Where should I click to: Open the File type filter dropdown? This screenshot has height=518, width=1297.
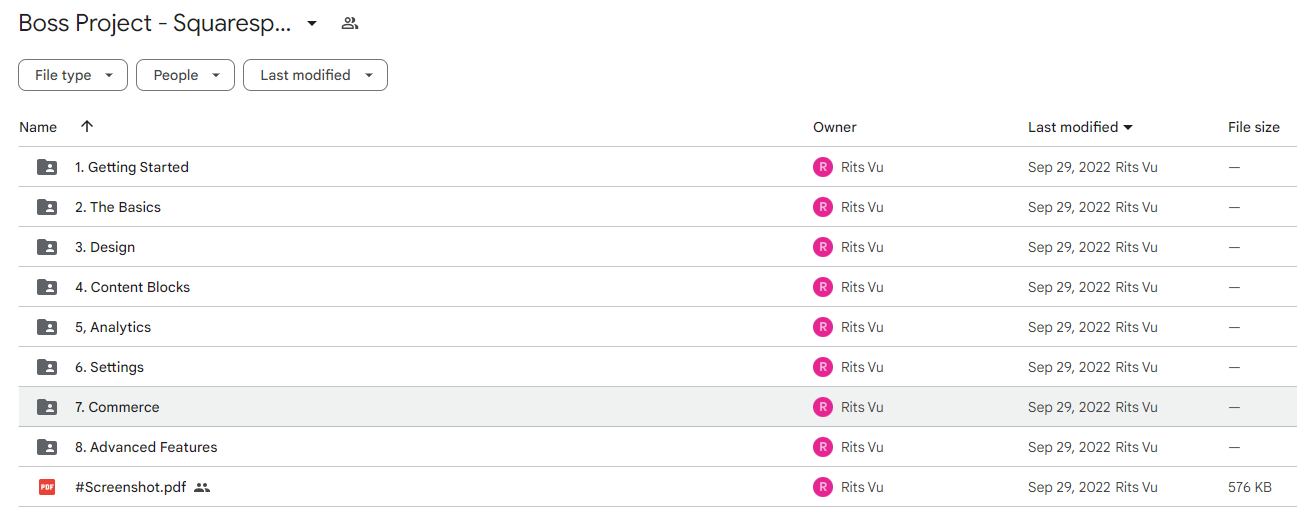click(73, 75)
